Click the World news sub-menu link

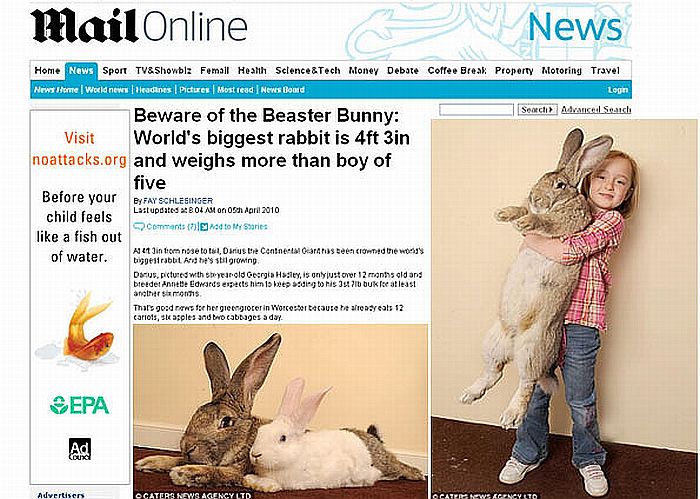(107, 90)
